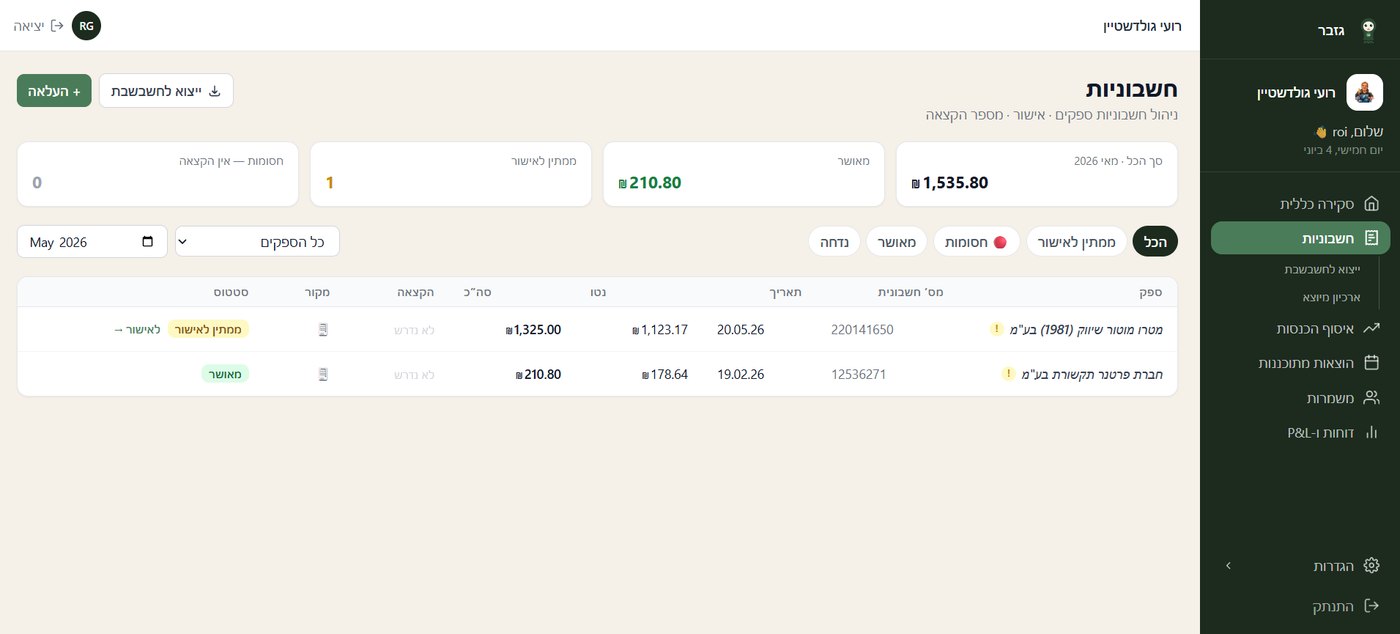The image size is (1400, 634).
Task: Click the גזבר logo icon in sidebar
Action: click(x=1368, y=30)
